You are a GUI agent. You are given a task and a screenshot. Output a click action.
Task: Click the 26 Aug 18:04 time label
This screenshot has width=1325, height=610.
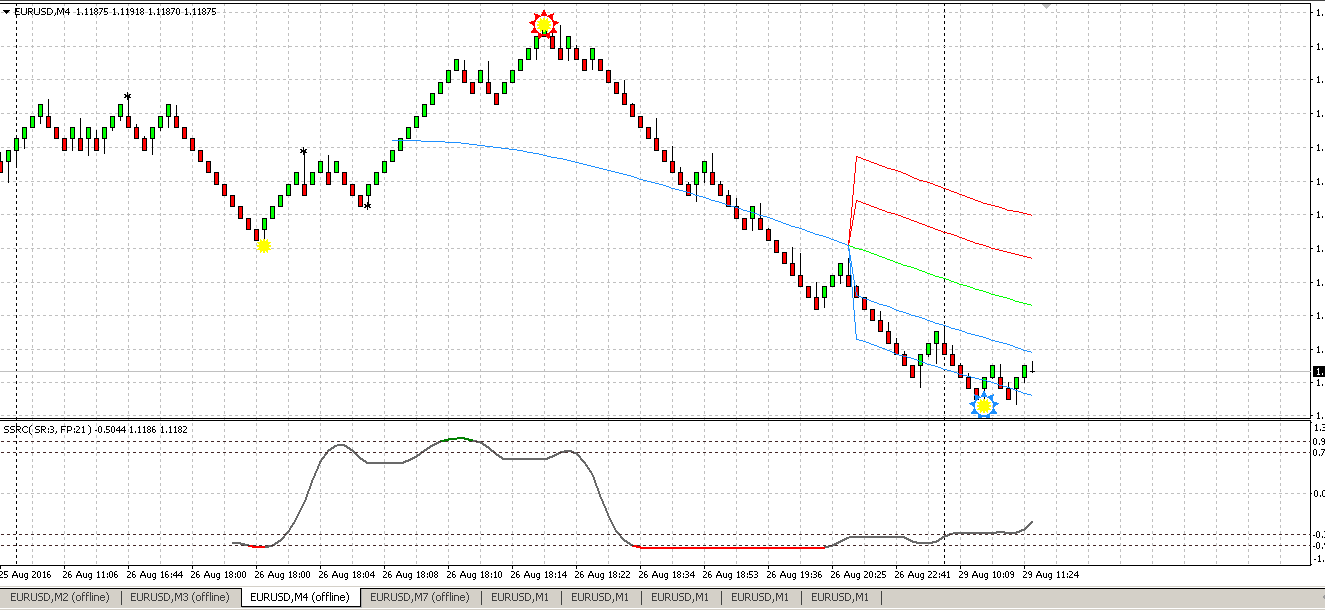click(348, 575)
